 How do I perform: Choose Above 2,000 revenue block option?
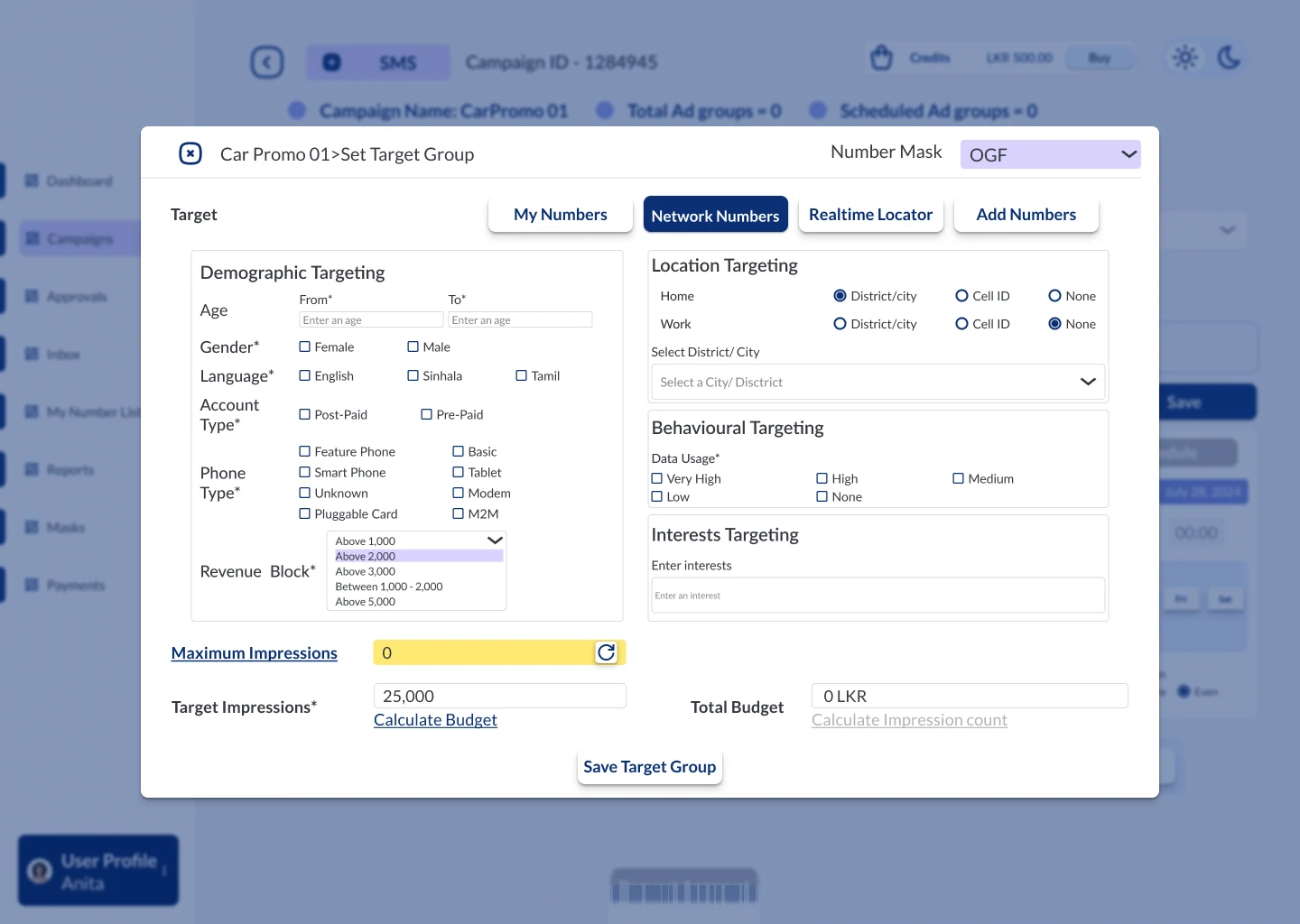click(x=419, y=556)
